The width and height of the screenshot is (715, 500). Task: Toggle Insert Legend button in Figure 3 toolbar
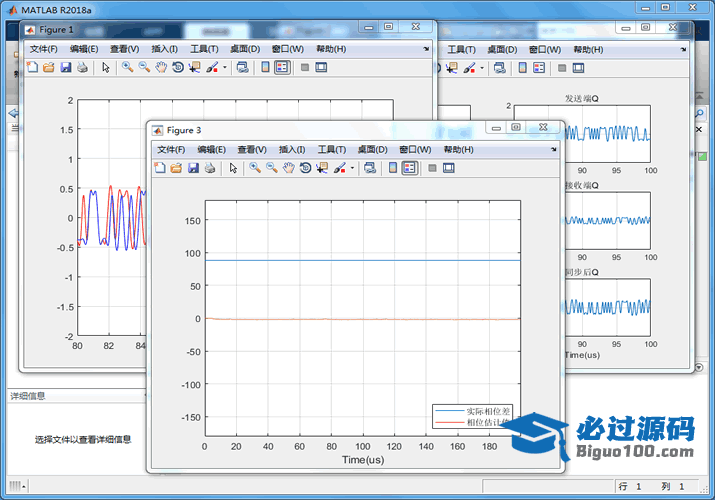click(410, 168)
